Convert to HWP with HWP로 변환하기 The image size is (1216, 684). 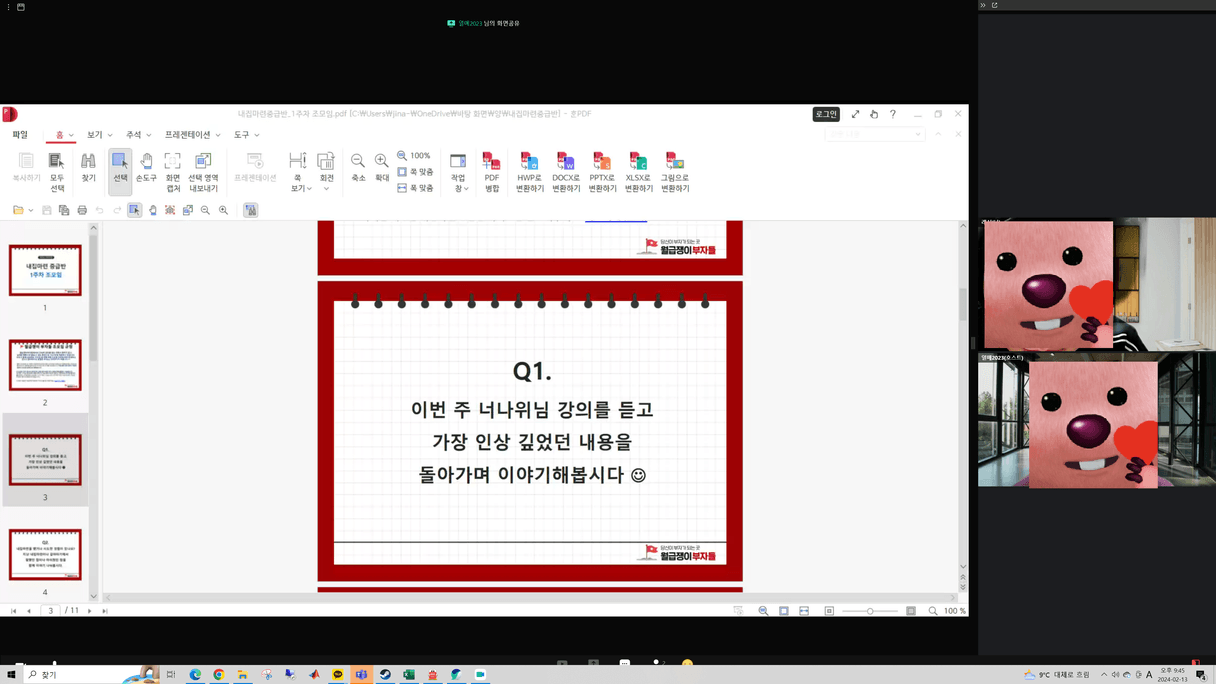[x=530, y=171]
